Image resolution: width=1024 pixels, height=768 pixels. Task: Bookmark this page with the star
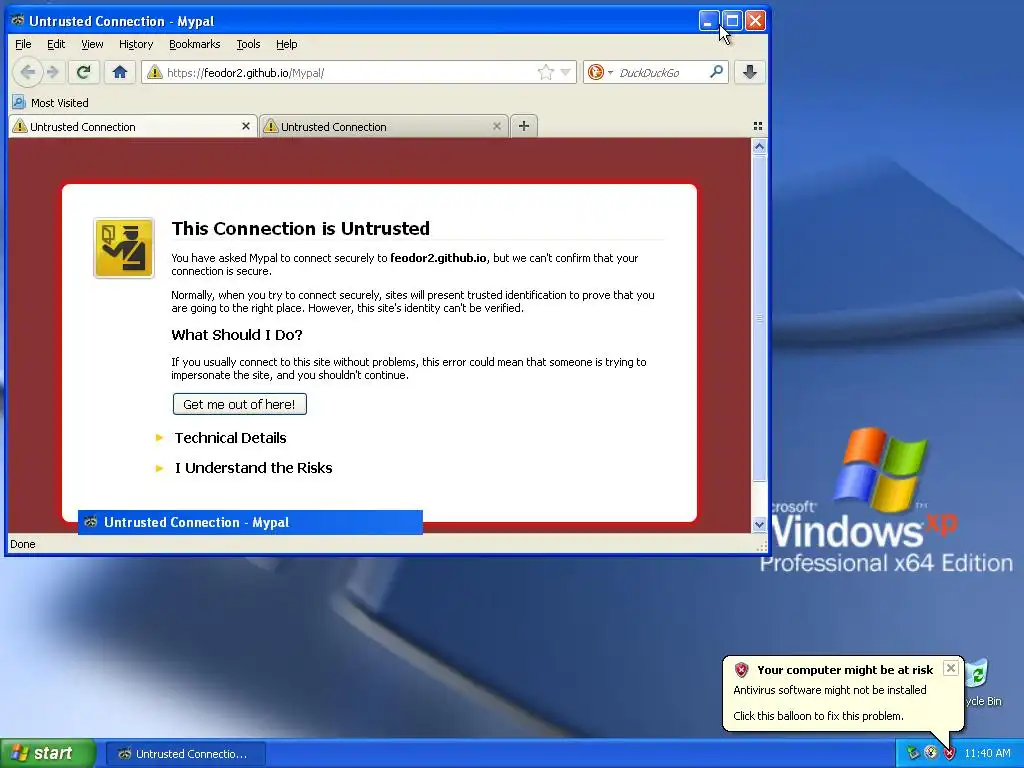tap(545, 72)
